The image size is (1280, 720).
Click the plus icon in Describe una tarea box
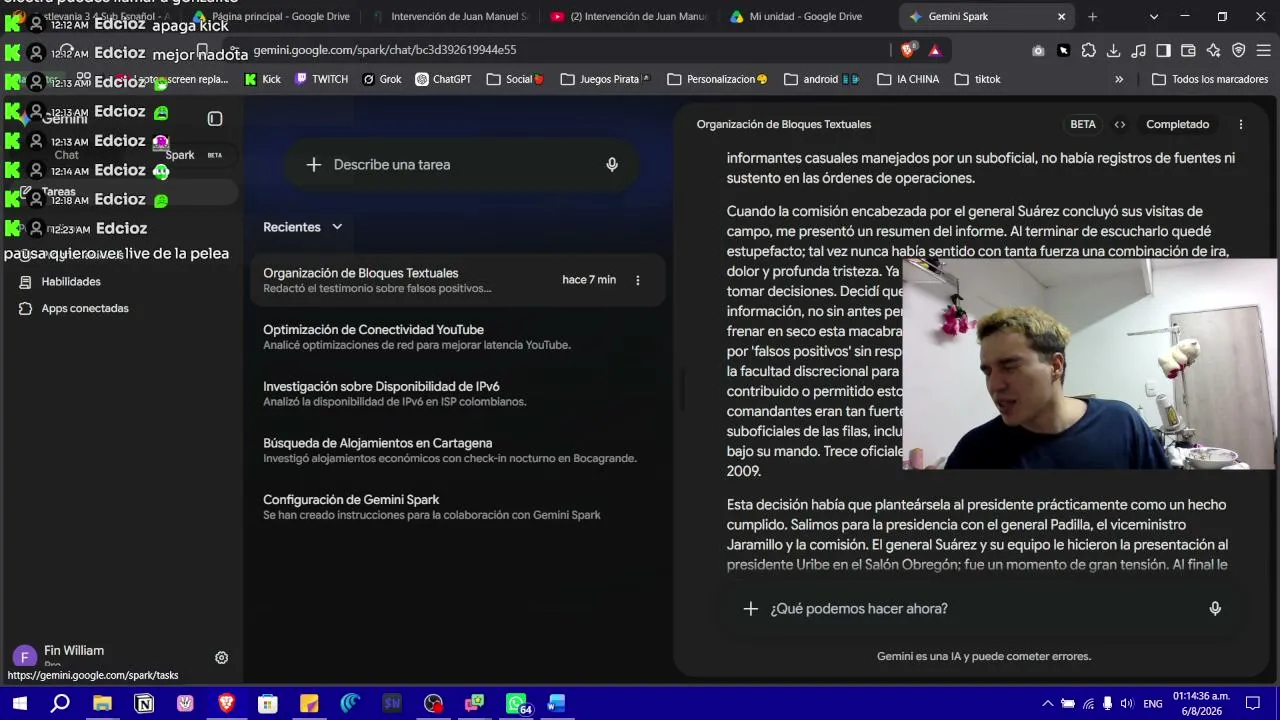tap(314, 165)
